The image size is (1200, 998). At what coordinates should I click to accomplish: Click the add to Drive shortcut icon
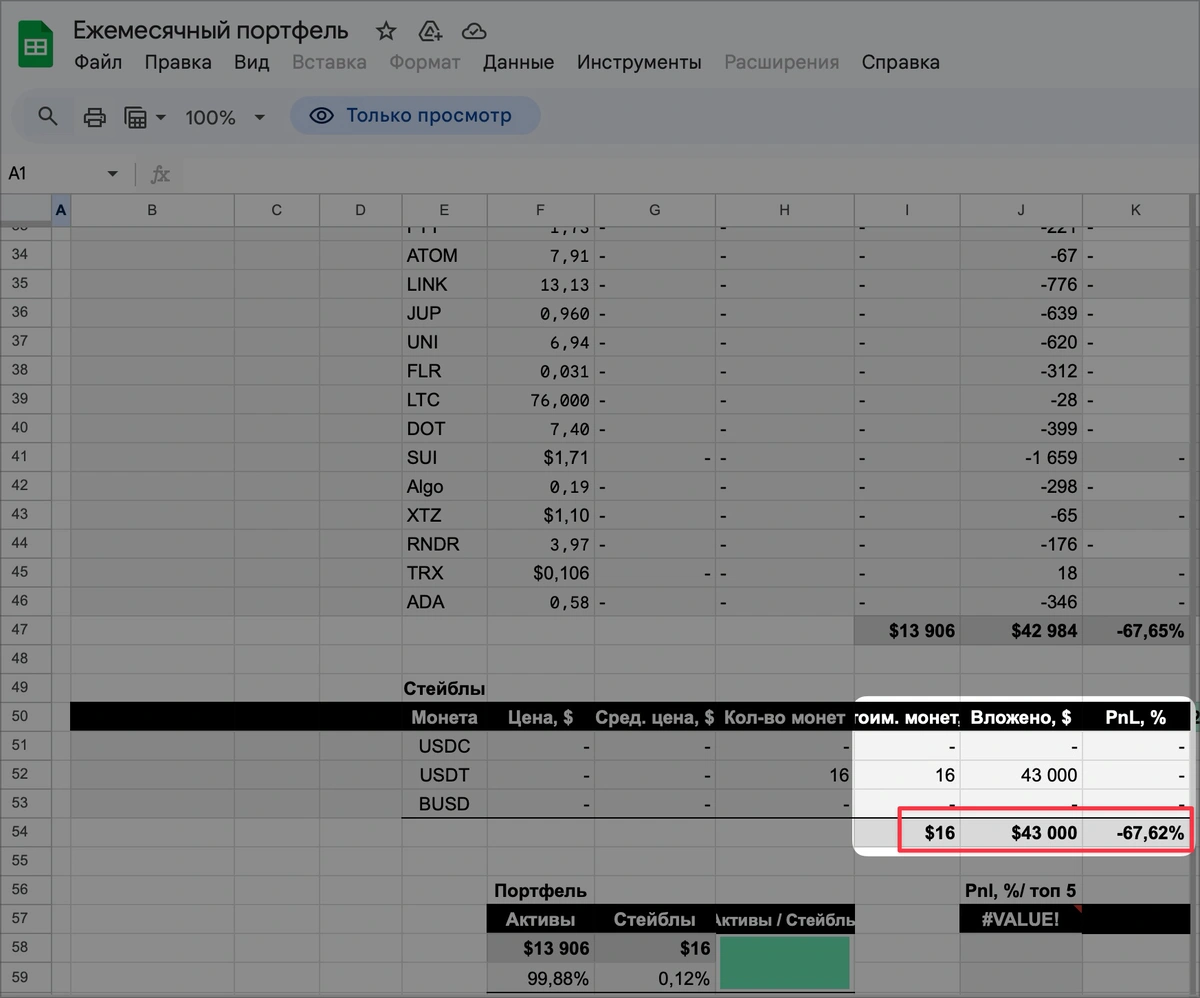430,31
